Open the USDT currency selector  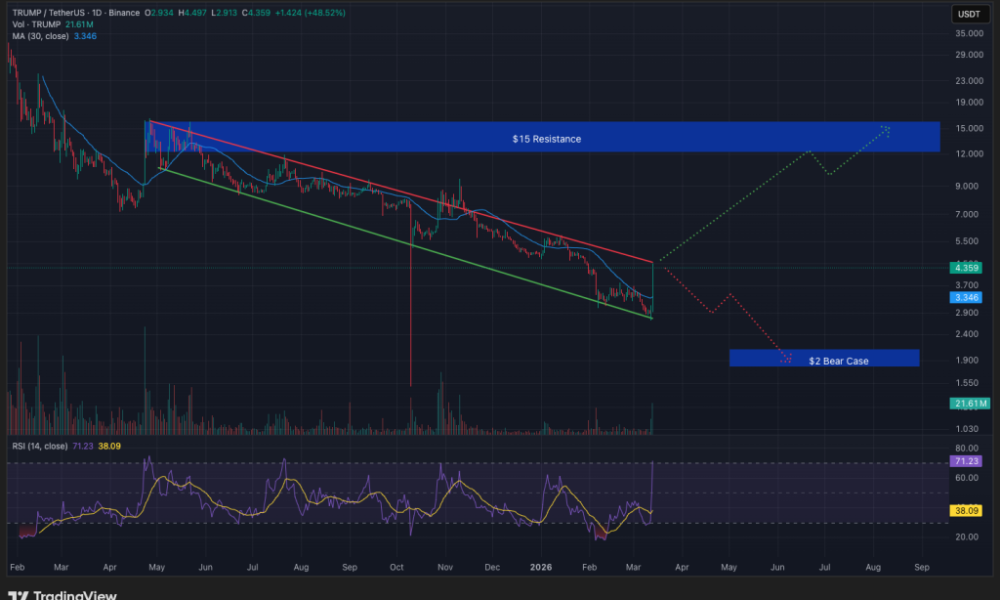point(968,14)
